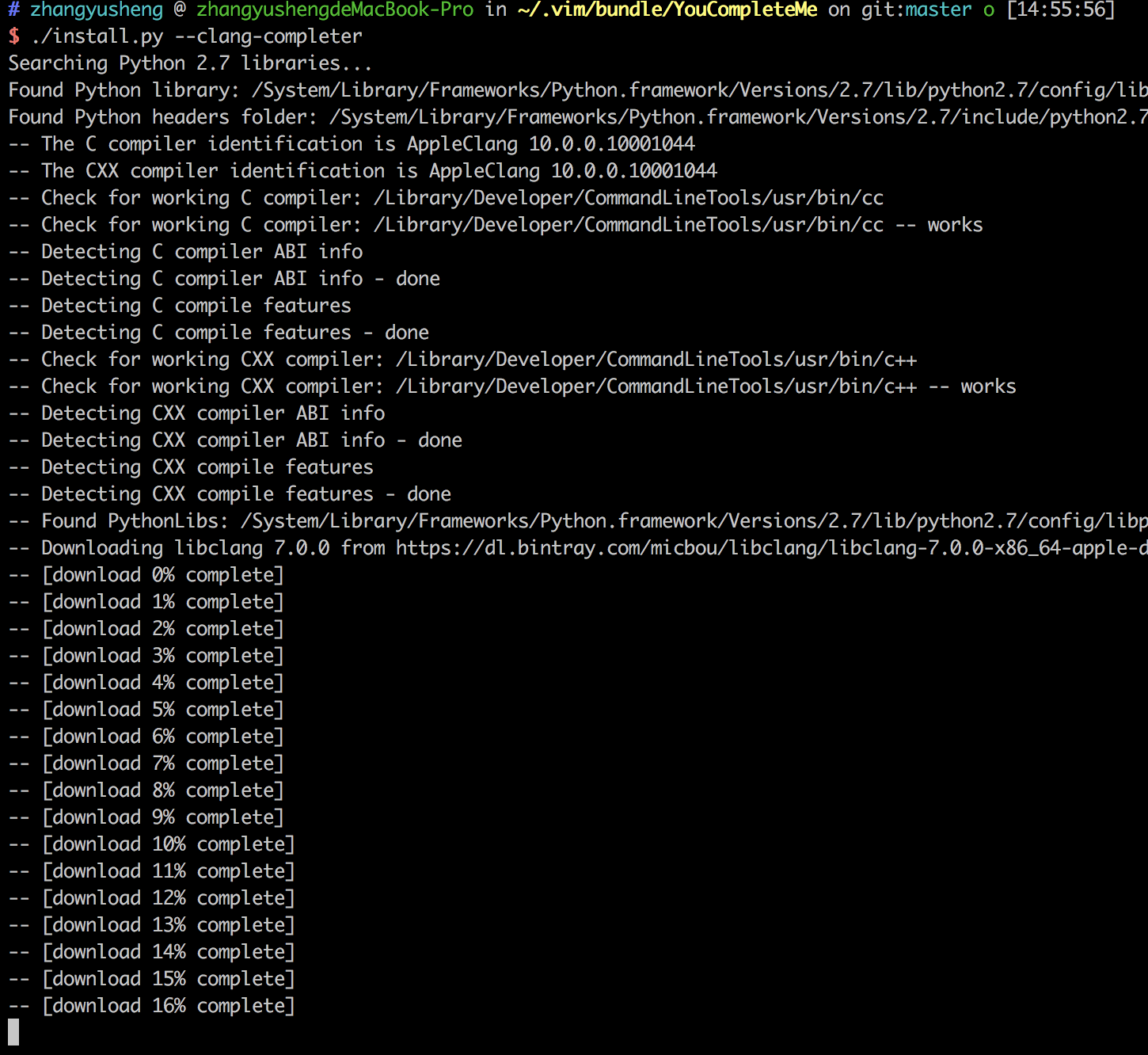Click the terminal block cursor

pos(13,1032)
